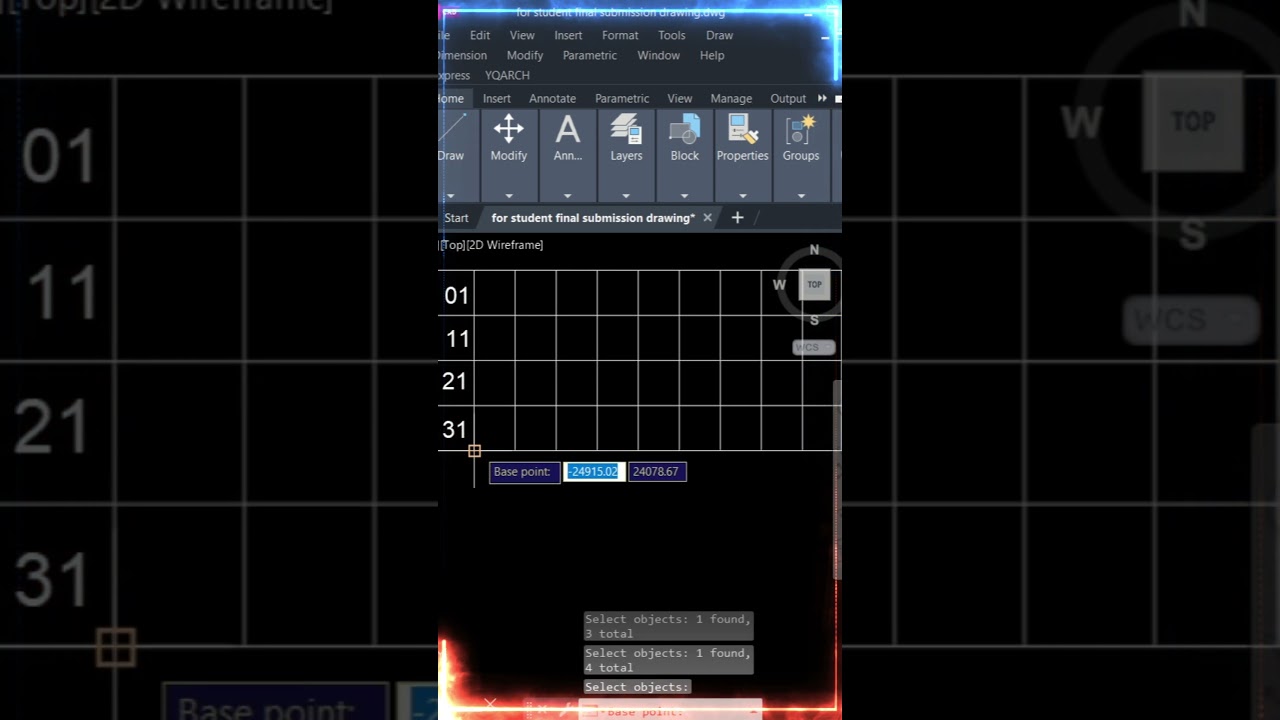
Task: Open the View menu in menu bar
Action: [x=522, y=35]
